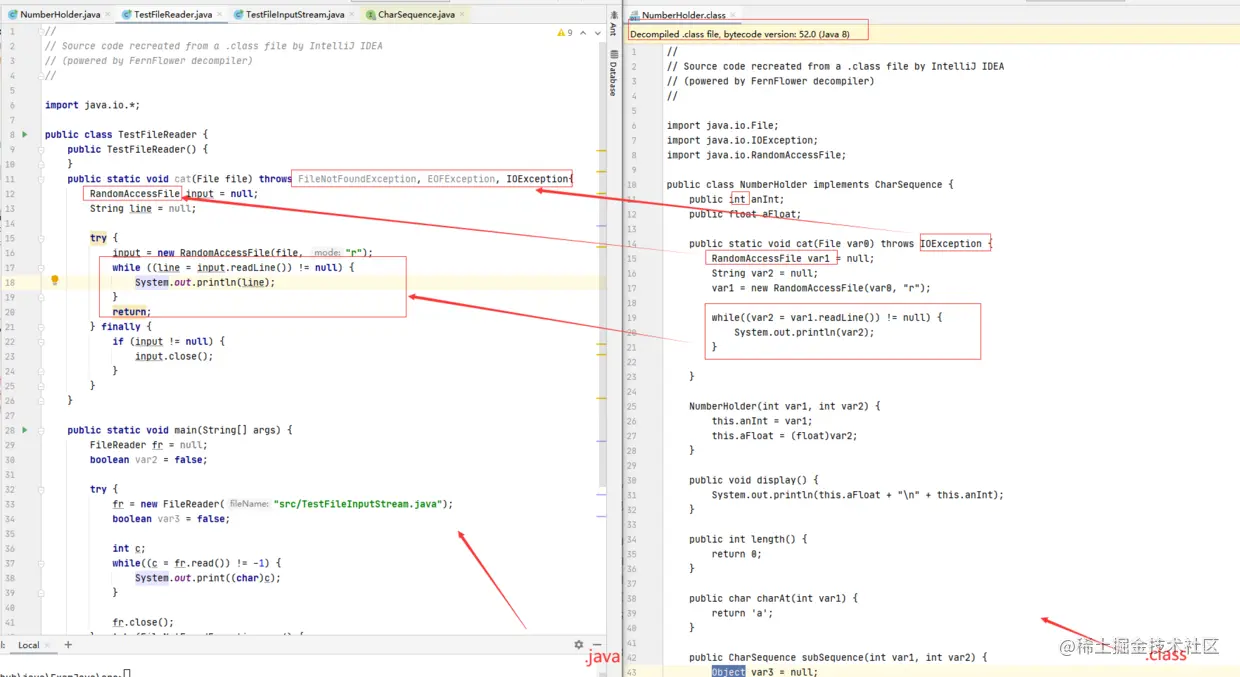Click the 'RandomAccessFile input = null;' line

[173, 194]
